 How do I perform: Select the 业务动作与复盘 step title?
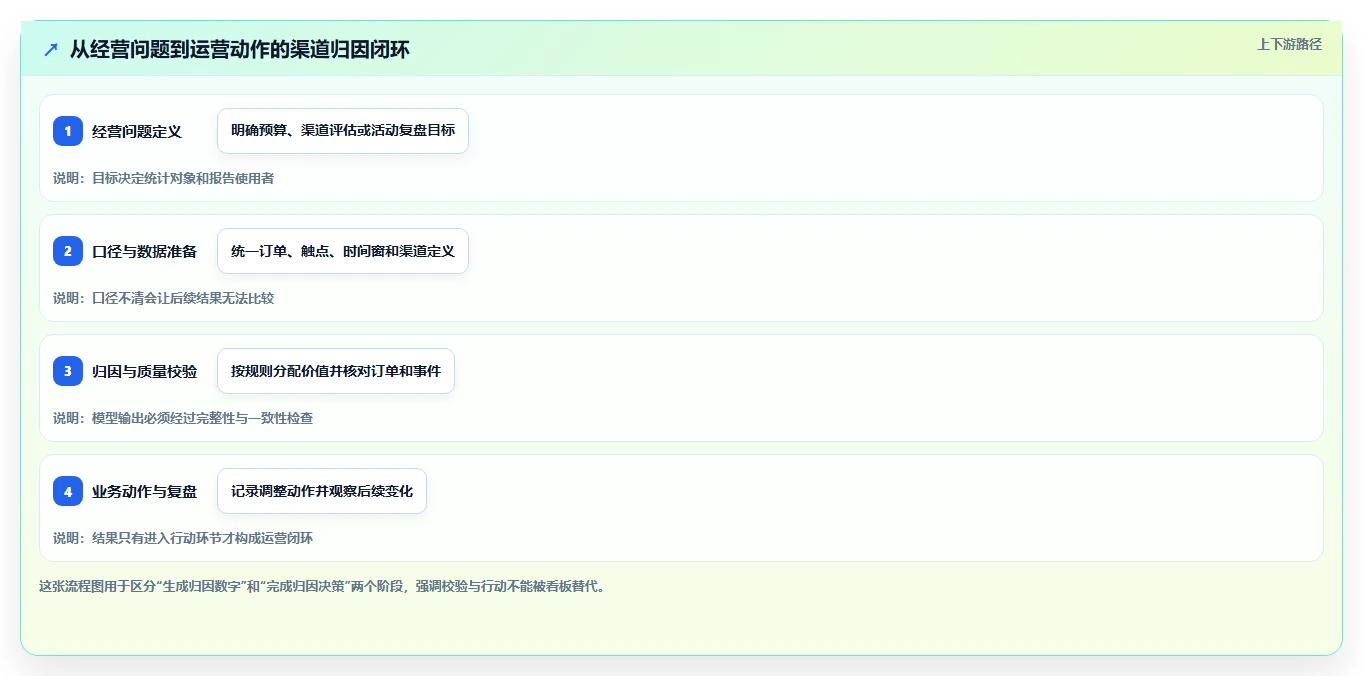145,491
